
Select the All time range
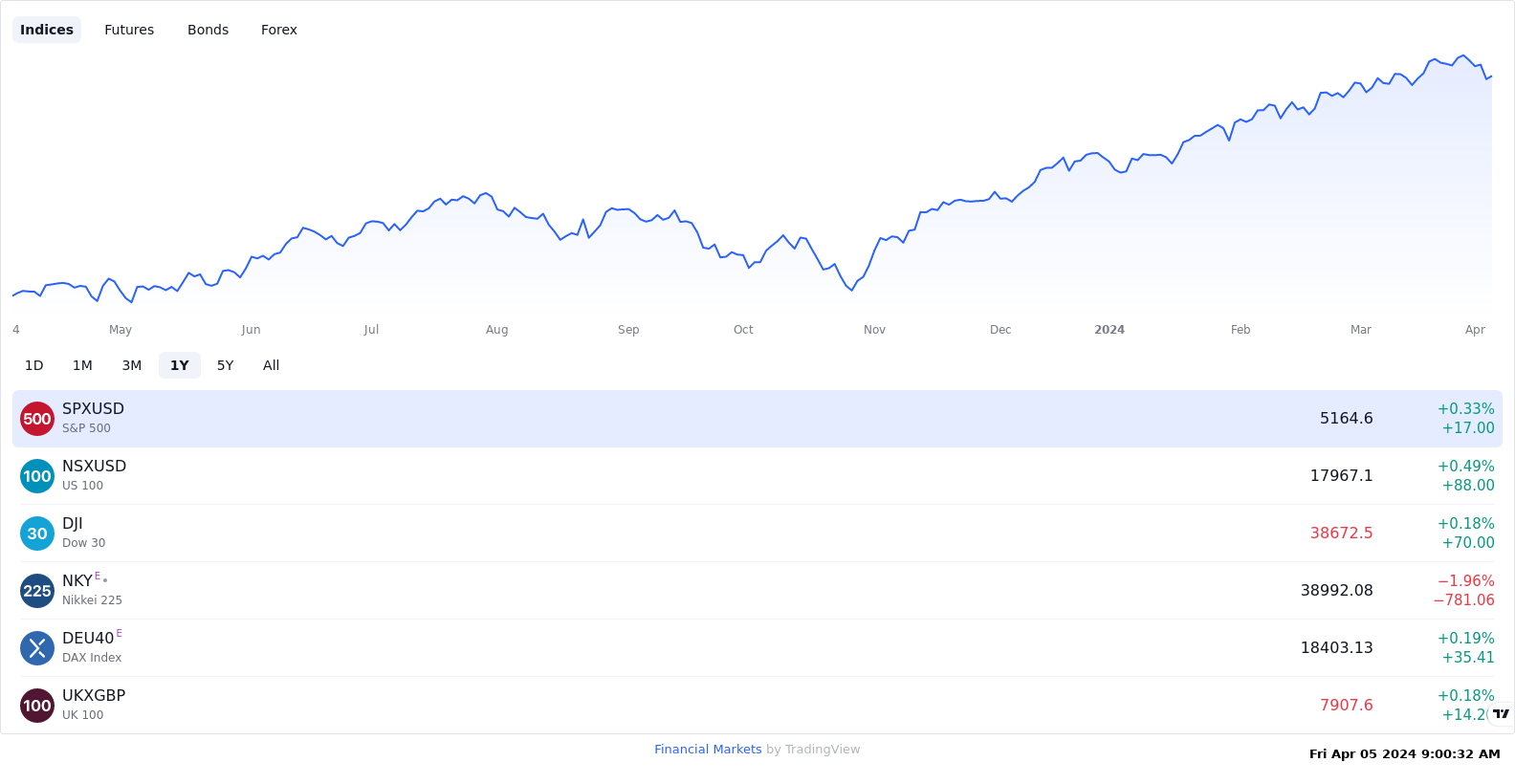(x=272, y=365)
